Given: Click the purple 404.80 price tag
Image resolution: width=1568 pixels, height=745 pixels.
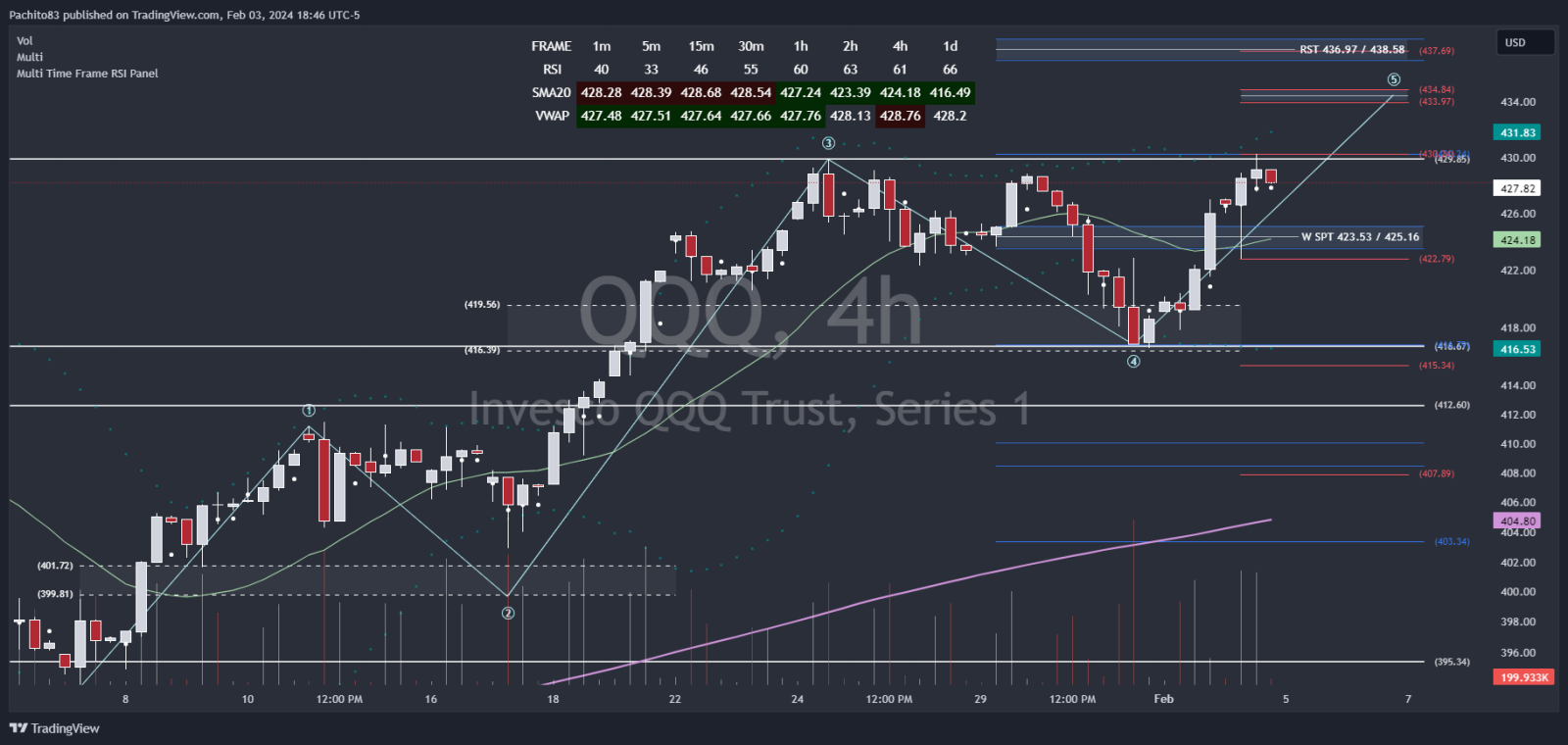Looking at the screenshot, I should pos(1518,521).
